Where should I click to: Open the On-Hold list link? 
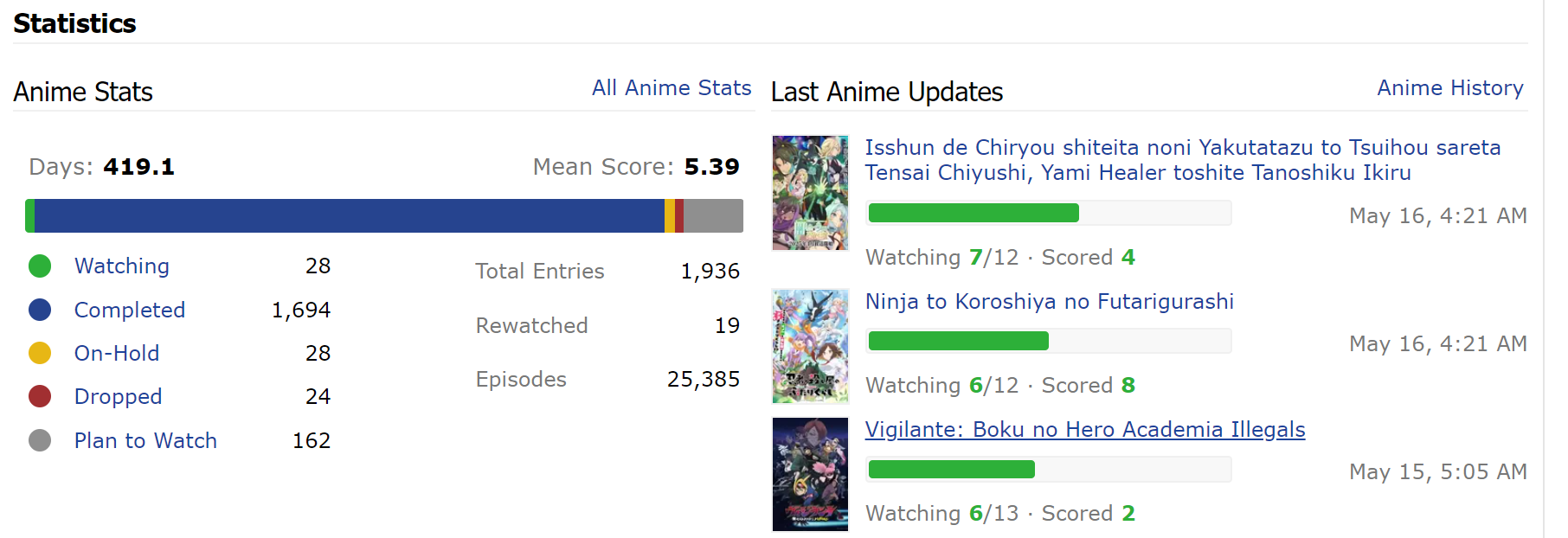(117, 353)
